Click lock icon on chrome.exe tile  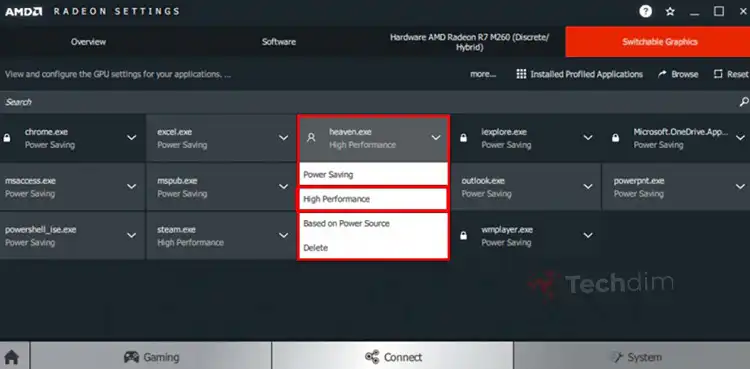click(x=7, y=138)
